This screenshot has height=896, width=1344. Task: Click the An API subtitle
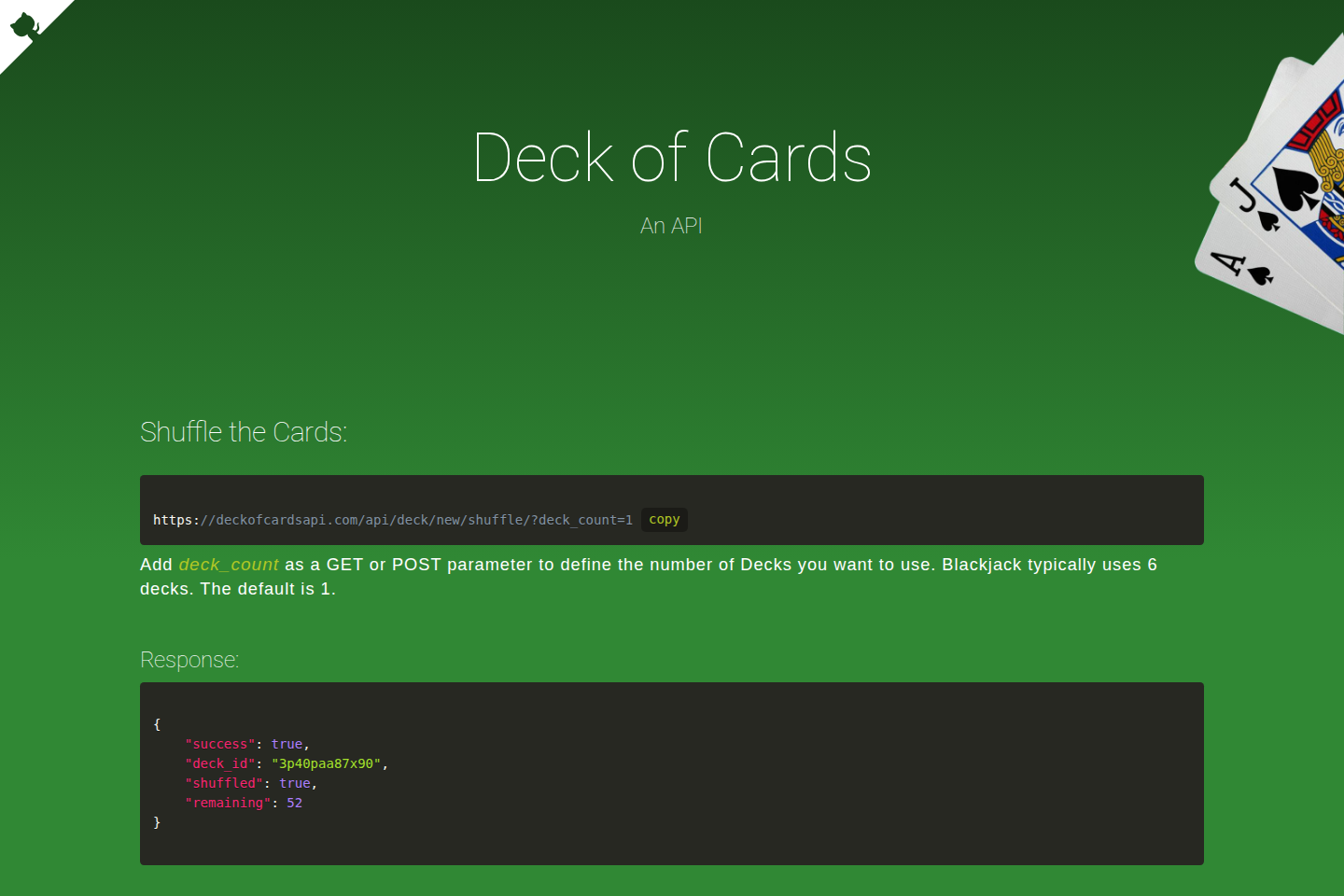(671, 225)
